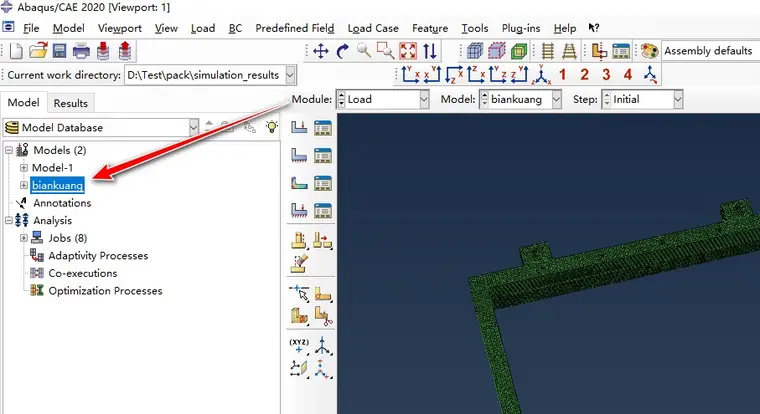Click the Cycle Views arrows icon

pos(430,51)
